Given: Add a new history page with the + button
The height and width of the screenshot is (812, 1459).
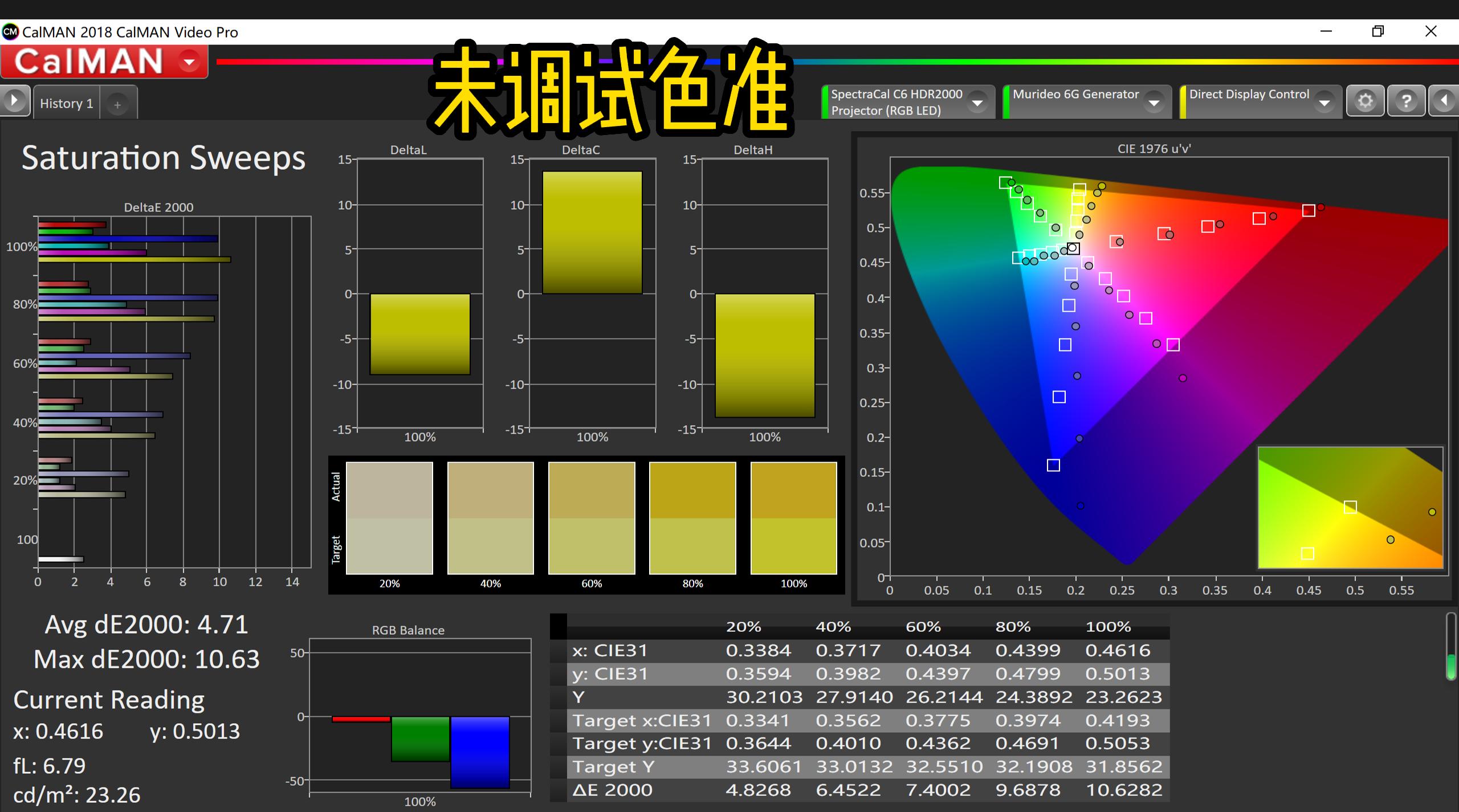Looking at the screenshot, I should [117, 104].
